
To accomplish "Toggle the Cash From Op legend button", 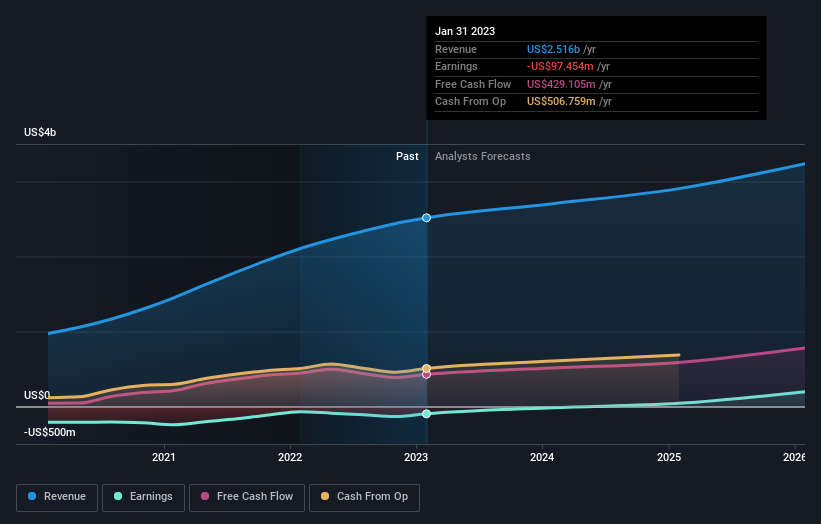I will click(364, 497).
